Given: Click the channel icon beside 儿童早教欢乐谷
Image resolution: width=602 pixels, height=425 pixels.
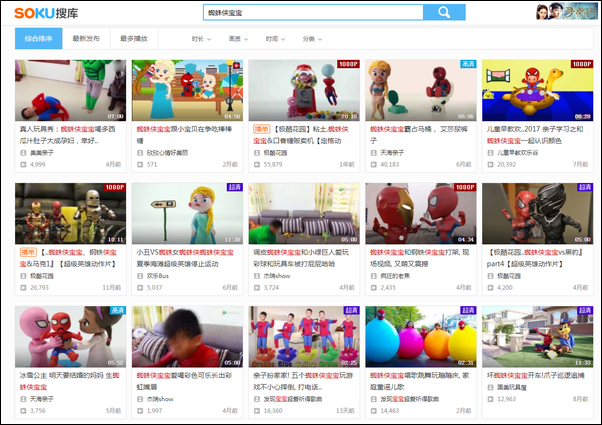Looking at the screenshot, I should click(490, 153).
